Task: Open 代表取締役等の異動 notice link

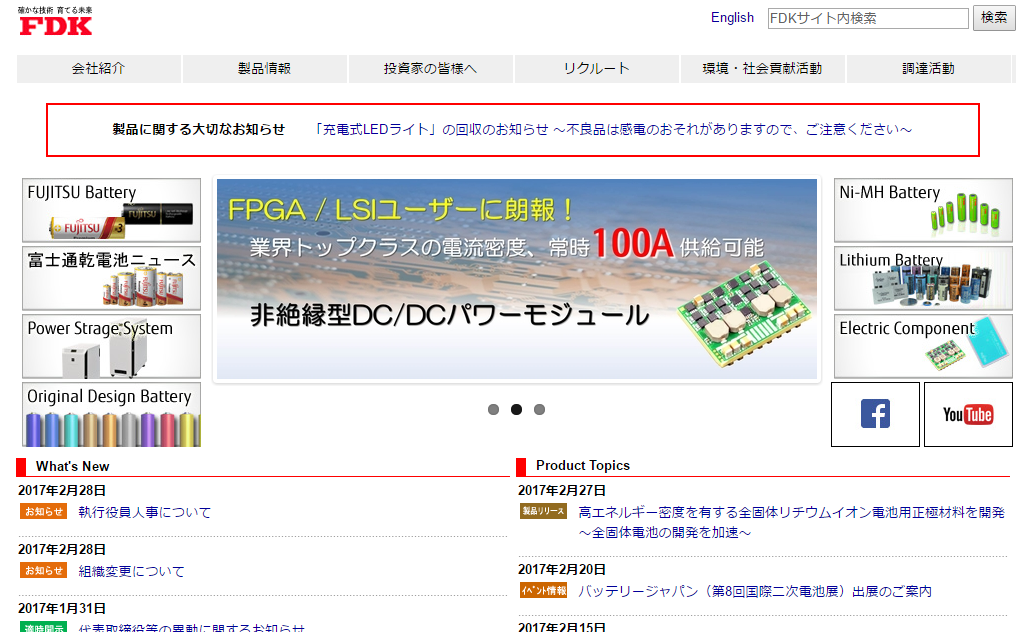Action: pos(191,627)
